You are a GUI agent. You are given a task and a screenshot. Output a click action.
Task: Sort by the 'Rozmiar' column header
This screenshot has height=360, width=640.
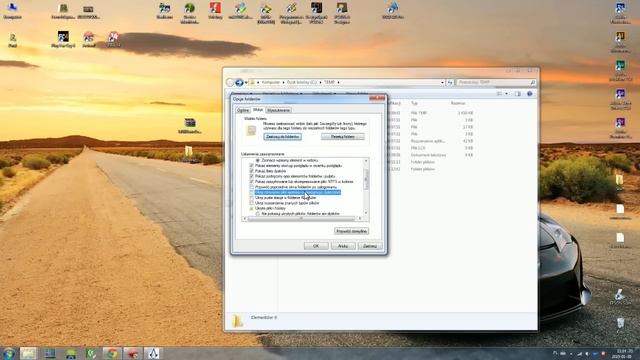[x=458, y=103]
